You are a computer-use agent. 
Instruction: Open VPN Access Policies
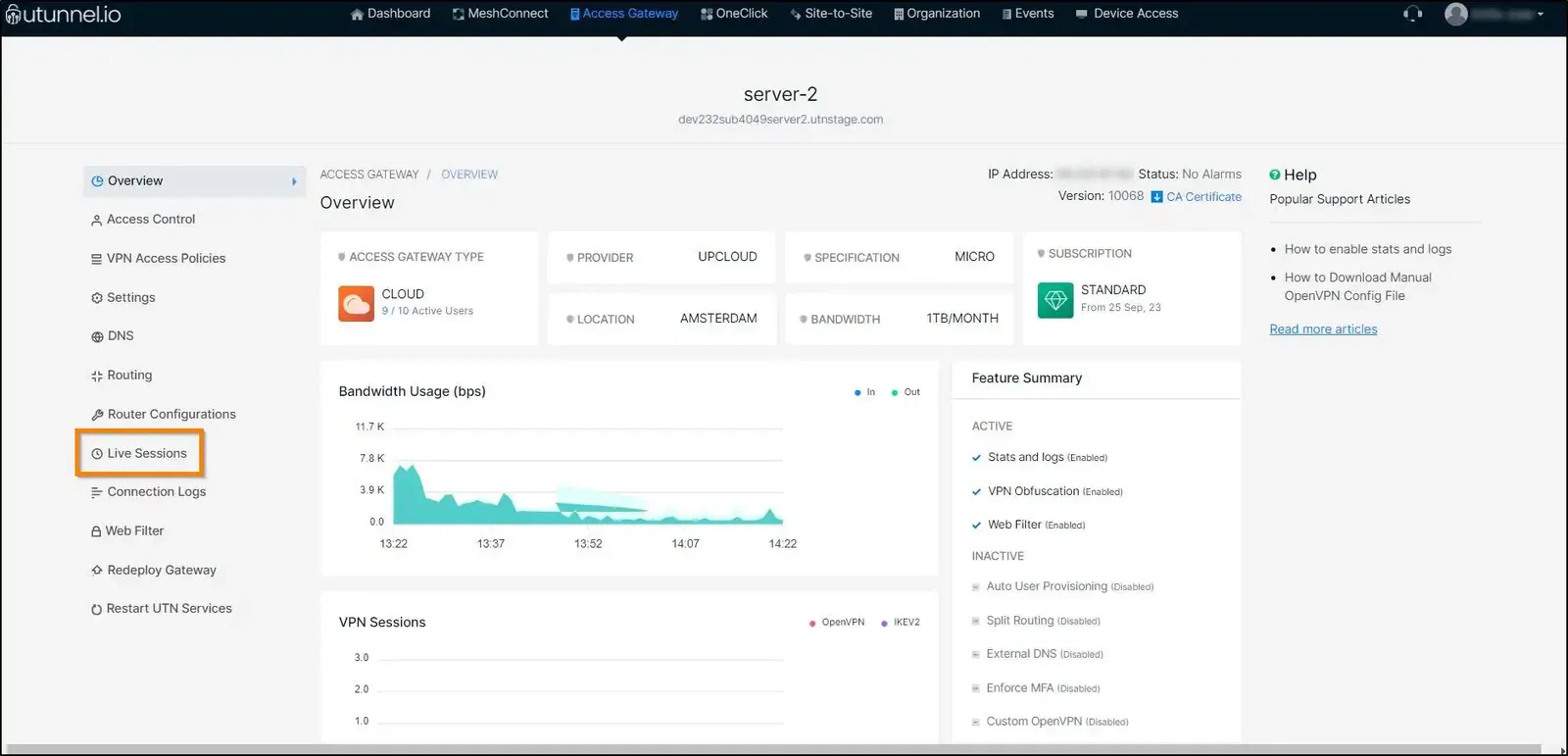[x=166, y=259]
